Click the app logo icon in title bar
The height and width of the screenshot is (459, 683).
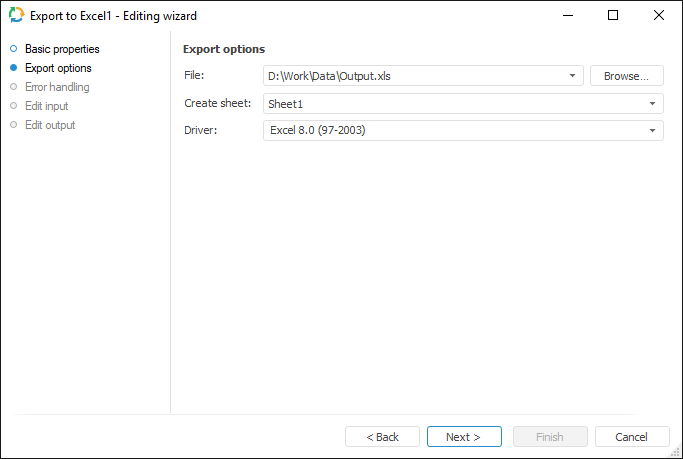[x=16, y=16]
